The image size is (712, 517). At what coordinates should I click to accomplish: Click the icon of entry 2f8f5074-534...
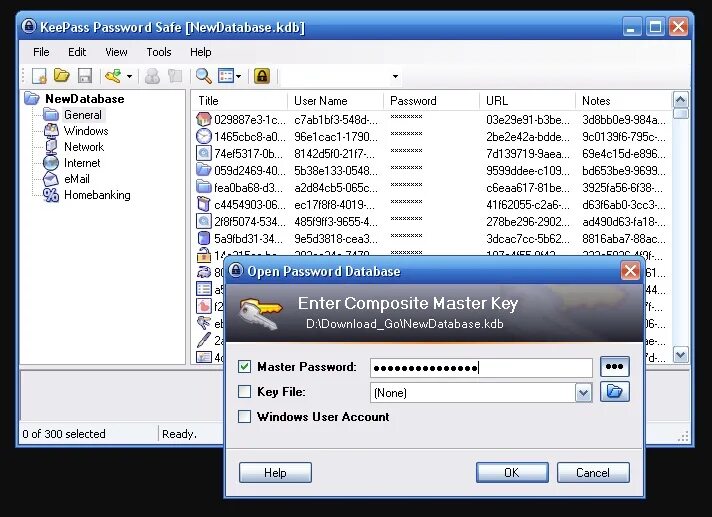tap(204, 222)
